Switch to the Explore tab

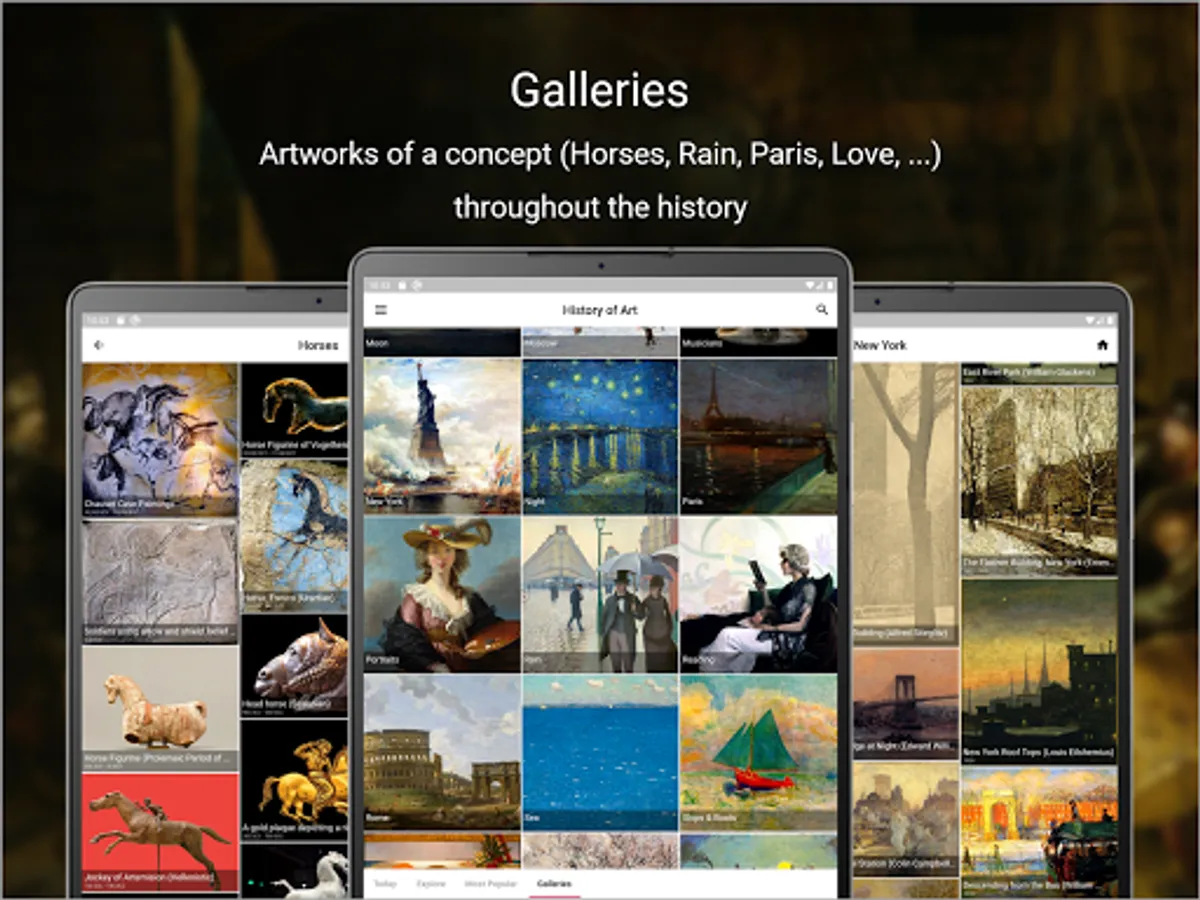(431, 884)
